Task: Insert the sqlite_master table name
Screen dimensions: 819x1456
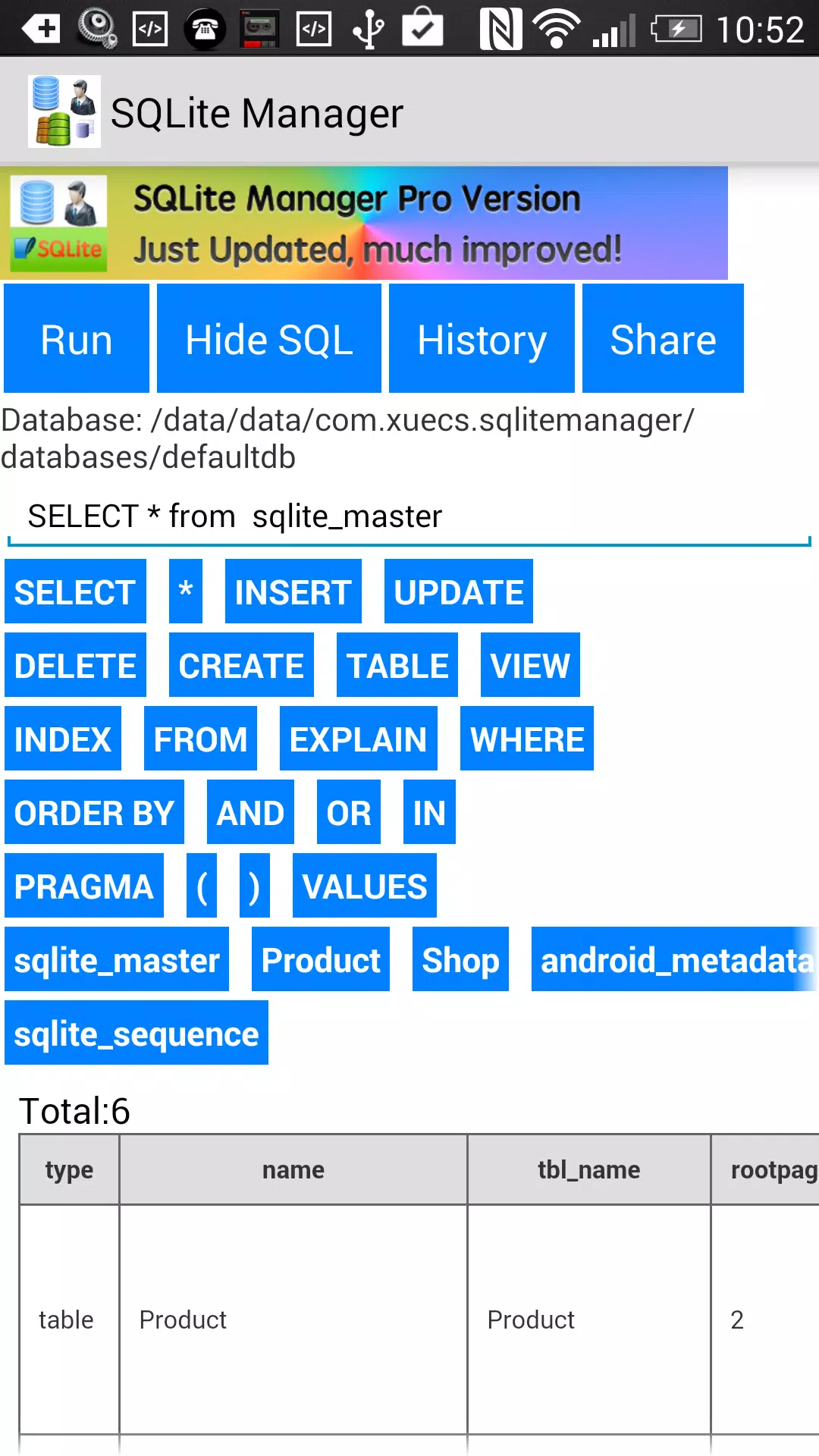Action: click(117, 959)
